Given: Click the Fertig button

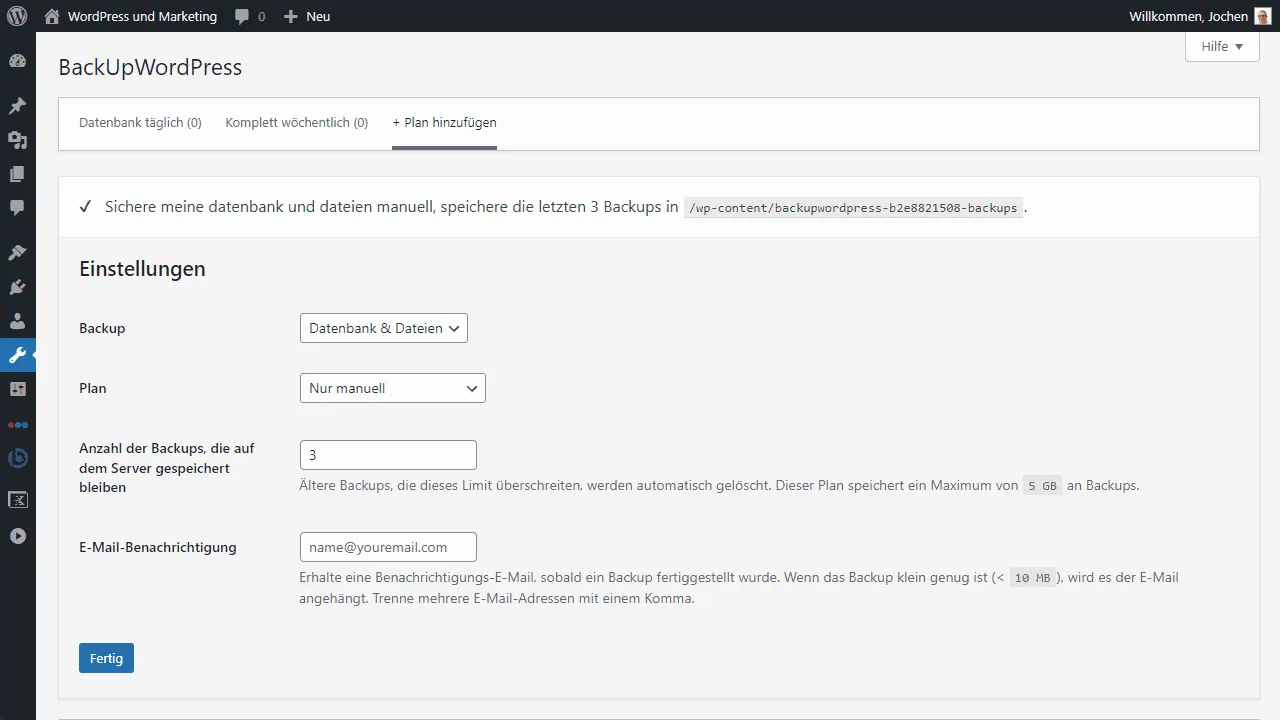Looking at the screenshot, I should [106, 658].
